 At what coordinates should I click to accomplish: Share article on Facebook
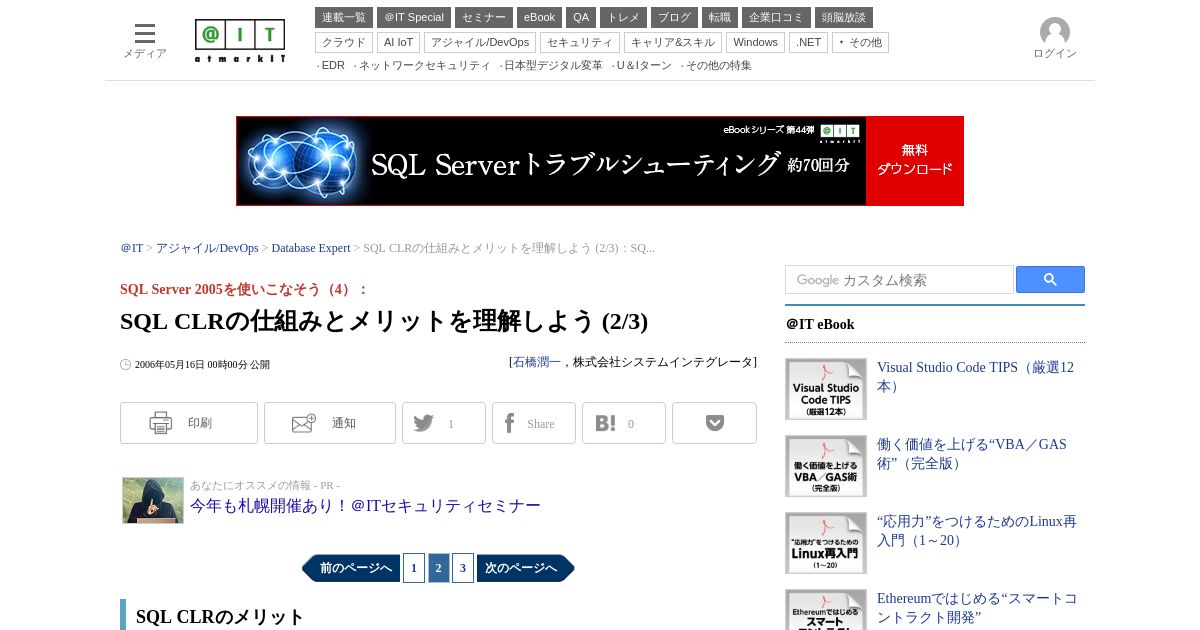coord(534,423)
